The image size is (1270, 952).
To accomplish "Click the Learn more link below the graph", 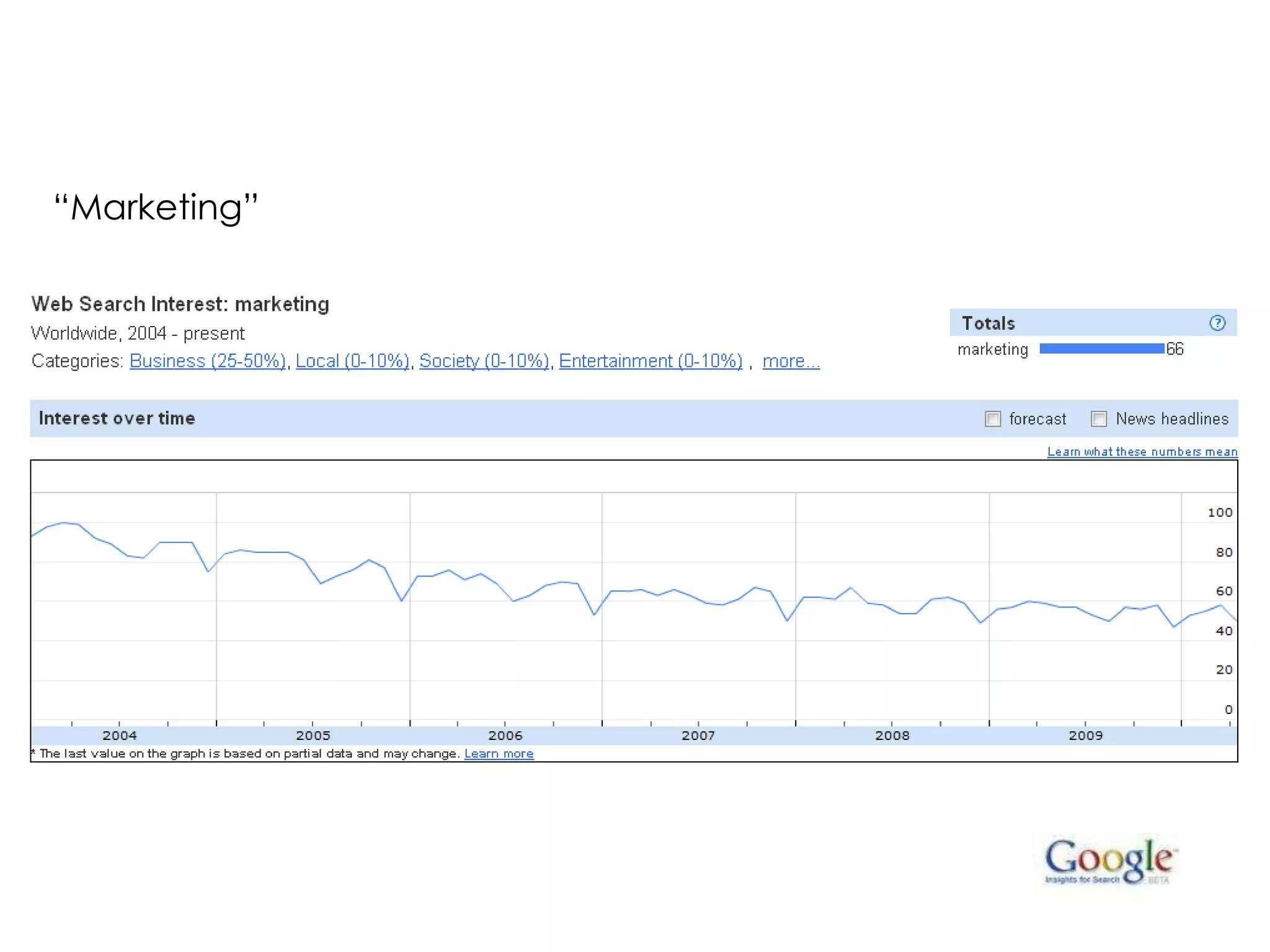I will click(499, 754).
